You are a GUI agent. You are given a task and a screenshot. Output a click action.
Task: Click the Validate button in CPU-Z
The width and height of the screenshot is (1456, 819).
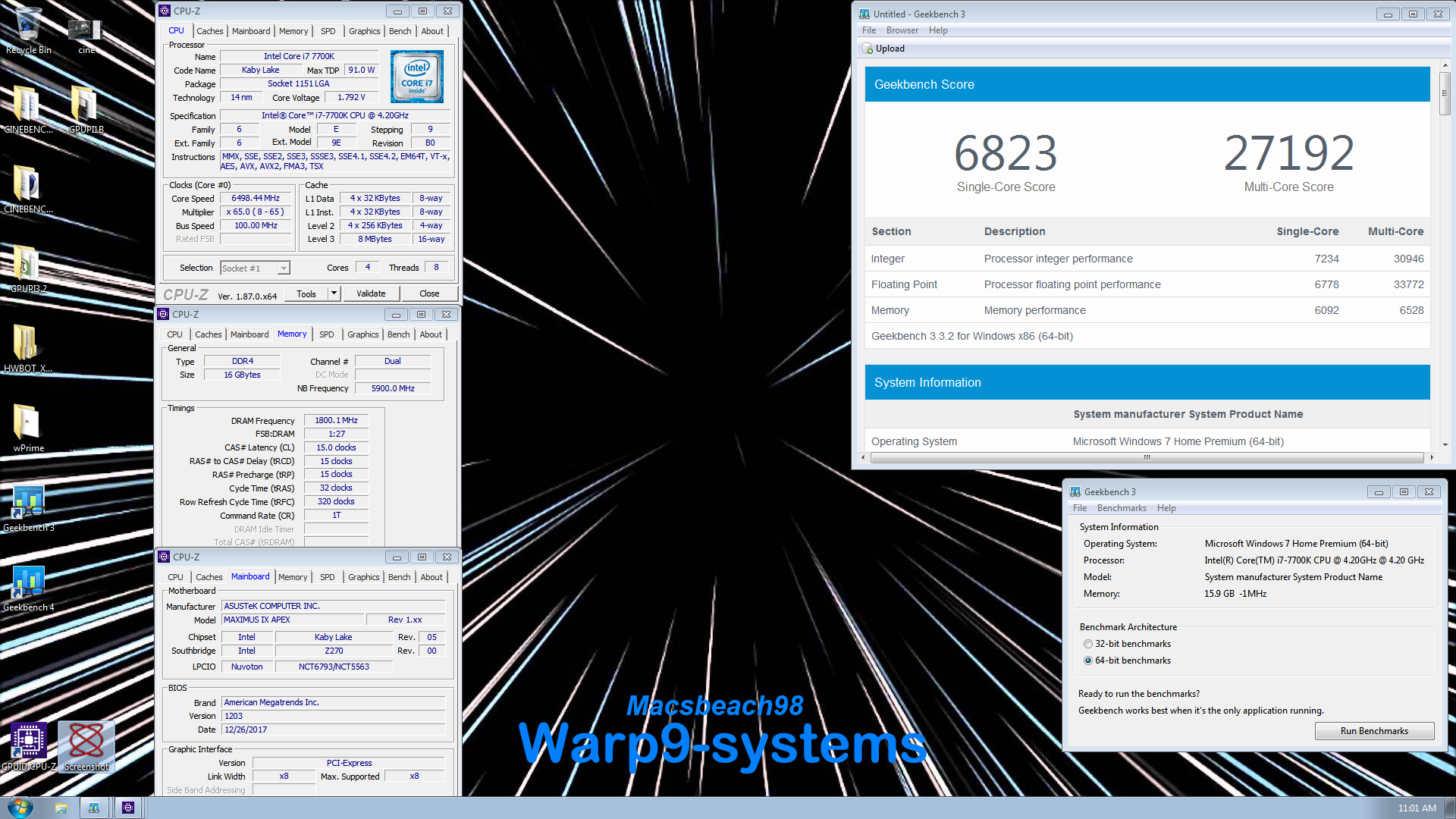pos(371,293)
